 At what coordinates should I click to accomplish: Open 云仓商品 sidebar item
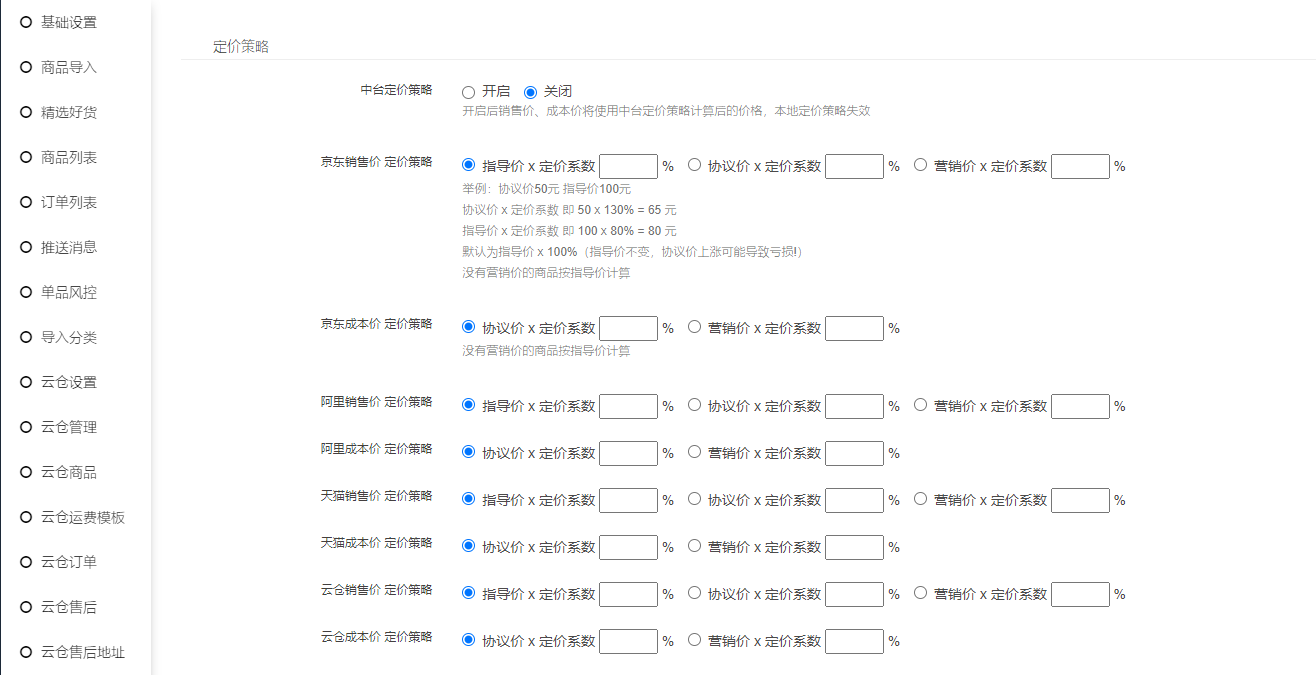(69, 472)
